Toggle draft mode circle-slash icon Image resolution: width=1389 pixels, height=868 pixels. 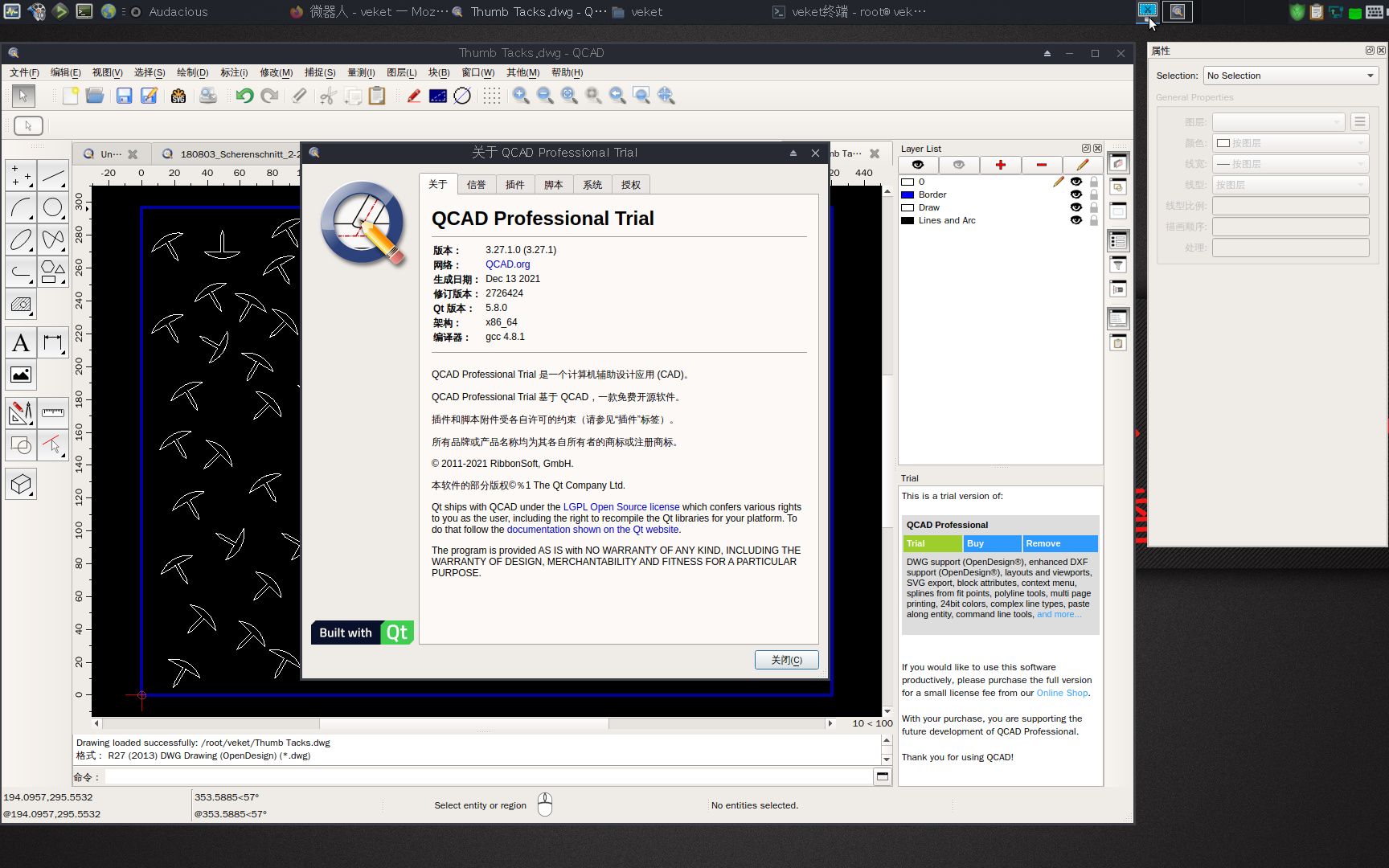(x=462, y=96)
